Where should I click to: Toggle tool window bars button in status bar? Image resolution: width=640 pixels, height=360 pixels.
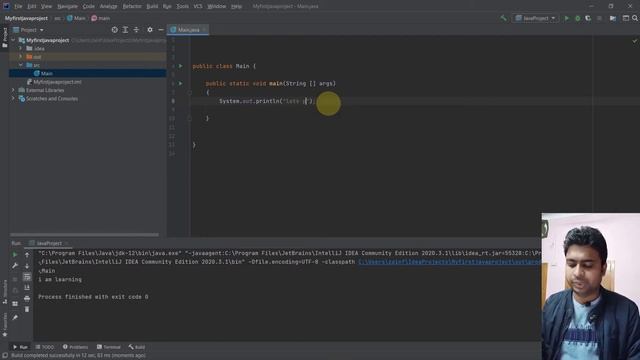tap(4, 356)
